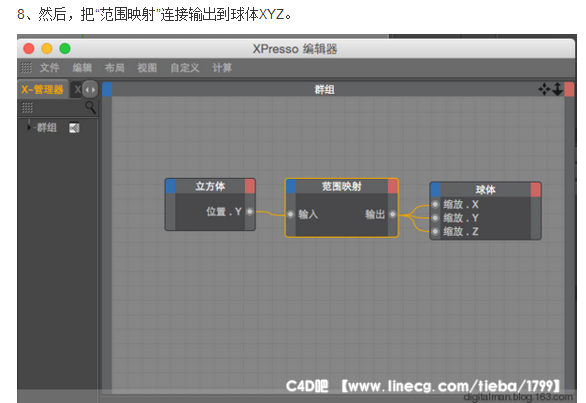Expand the 群组 tree item arrow

pyautogui.click(x=29, y=128)
